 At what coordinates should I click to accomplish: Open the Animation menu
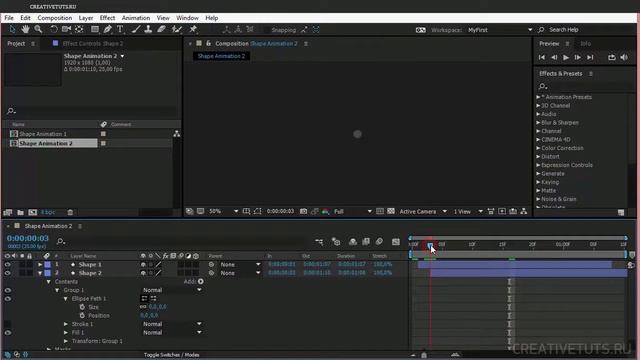point(136,18)
